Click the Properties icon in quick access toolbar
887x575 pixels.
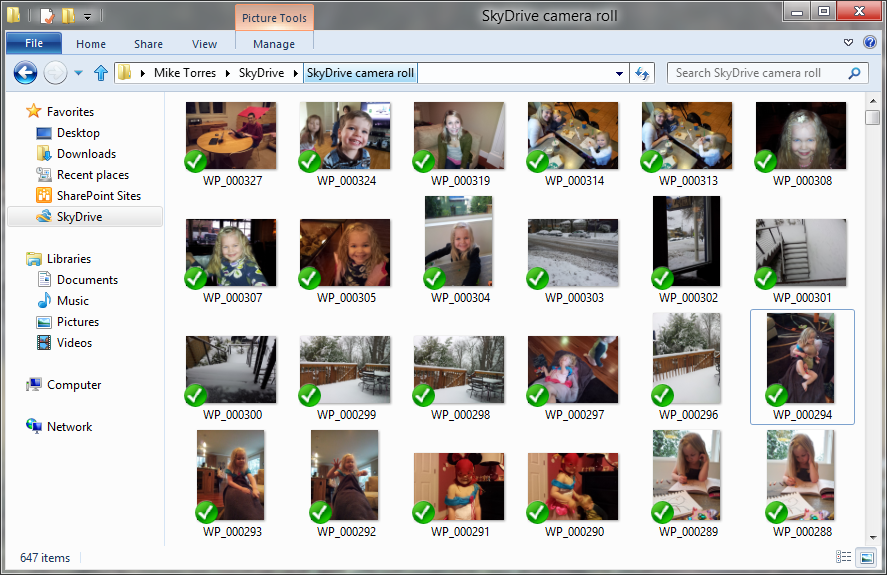(47, 15)
